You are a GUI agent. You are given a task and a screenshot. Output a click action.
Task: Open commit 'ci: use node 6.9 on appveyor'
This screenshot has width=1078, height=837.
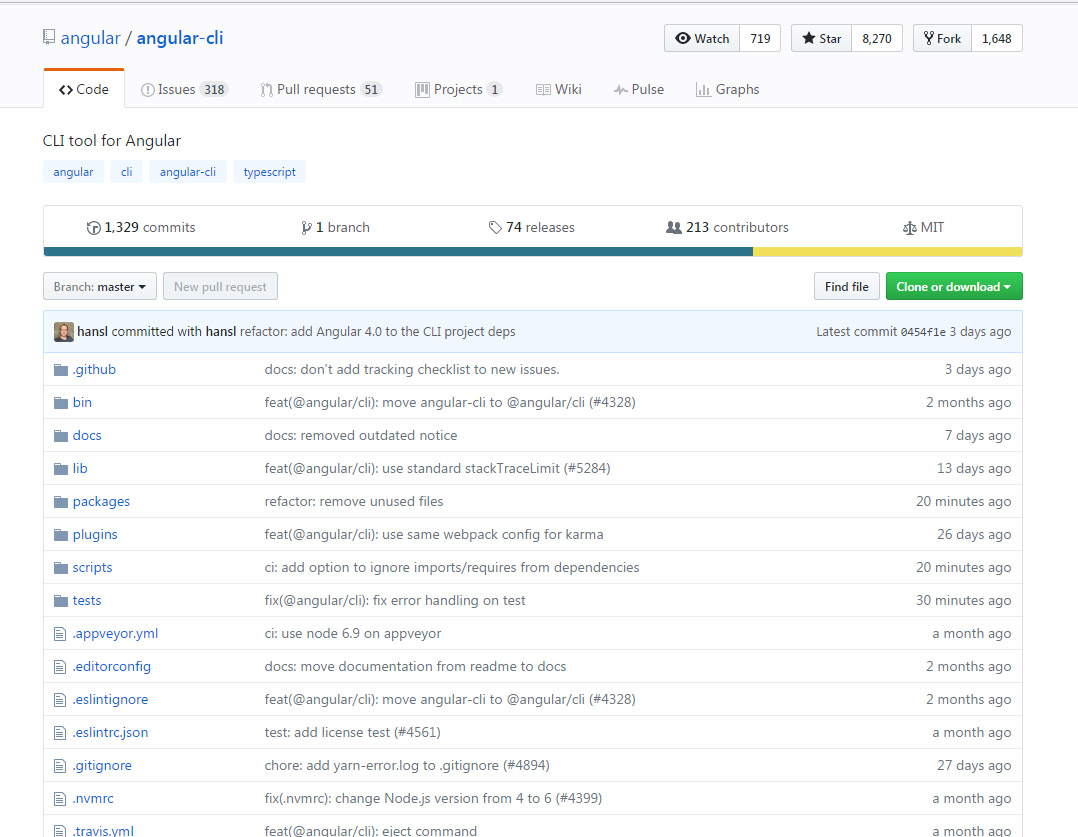[353, 634]
